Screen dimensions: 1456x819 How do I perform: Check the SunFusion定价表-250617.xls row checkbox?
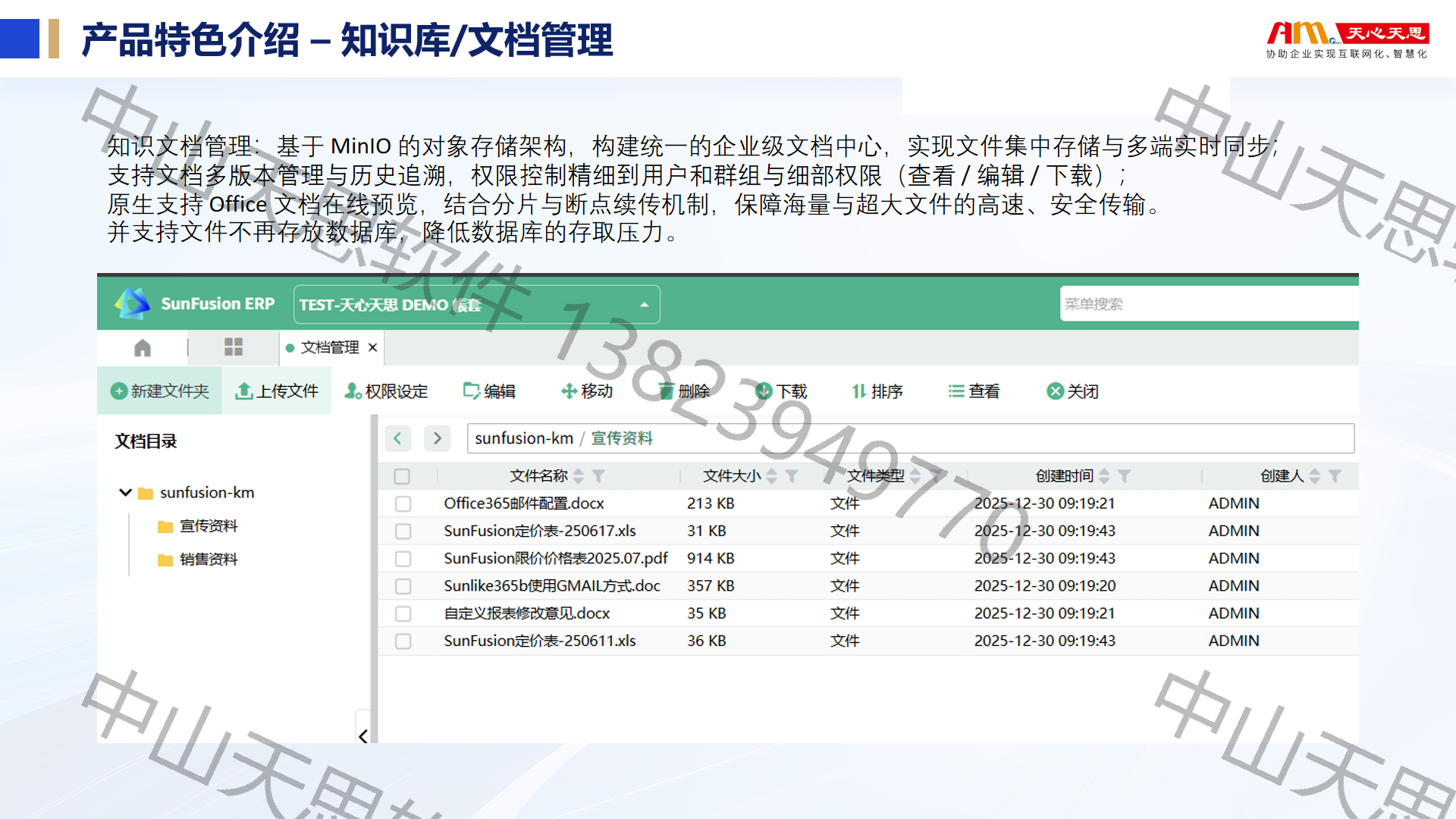click(x=403, y=531)
